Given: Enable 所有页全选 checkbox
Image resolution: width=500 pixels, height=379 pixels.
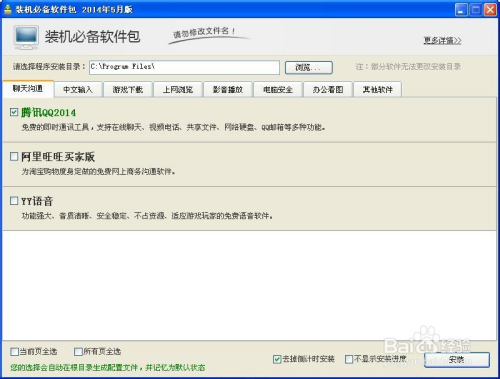Looking at the screenshot, I should 78,352.
